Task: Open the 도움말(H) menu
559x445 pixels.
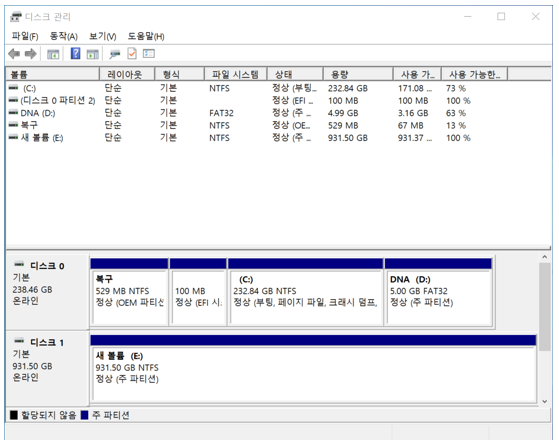Action: point(146,36)
